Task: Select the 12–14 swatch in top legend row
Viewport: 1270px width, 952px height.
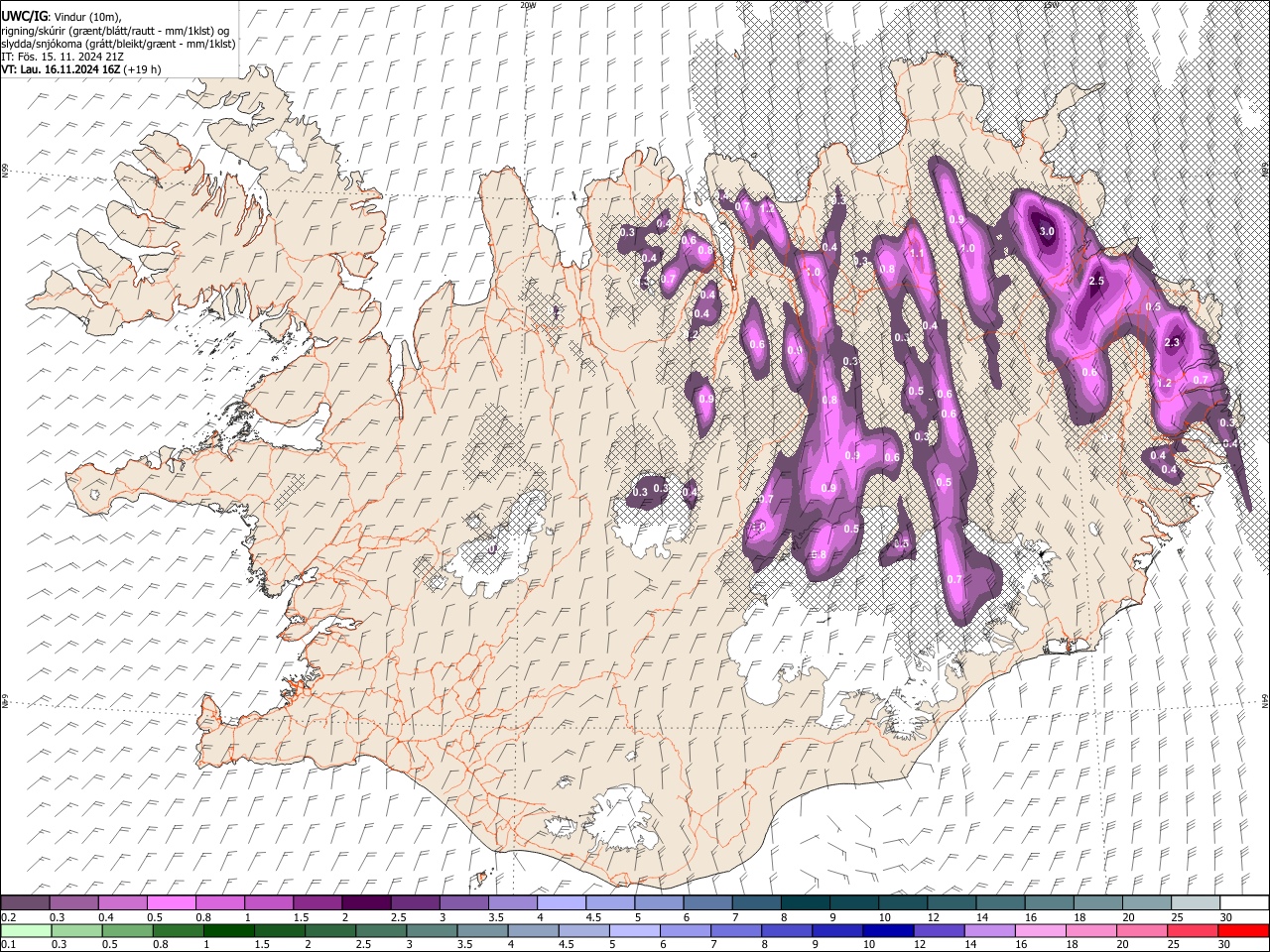Action: coord(950,902)
